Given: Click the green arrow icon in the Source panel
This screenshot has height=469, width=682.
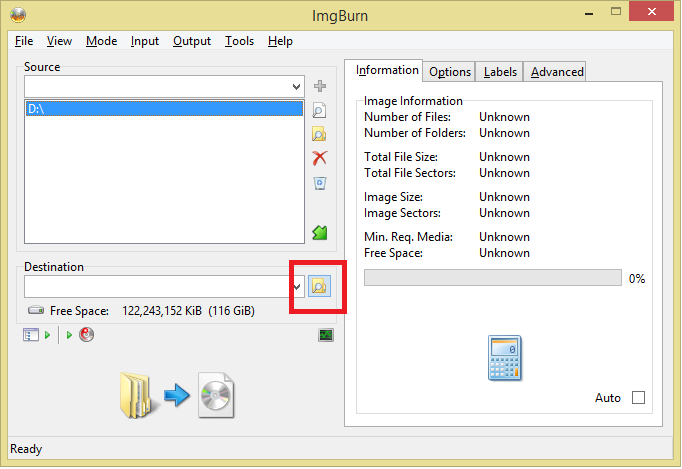Looking at the screenshot, I should click(320, 233).
